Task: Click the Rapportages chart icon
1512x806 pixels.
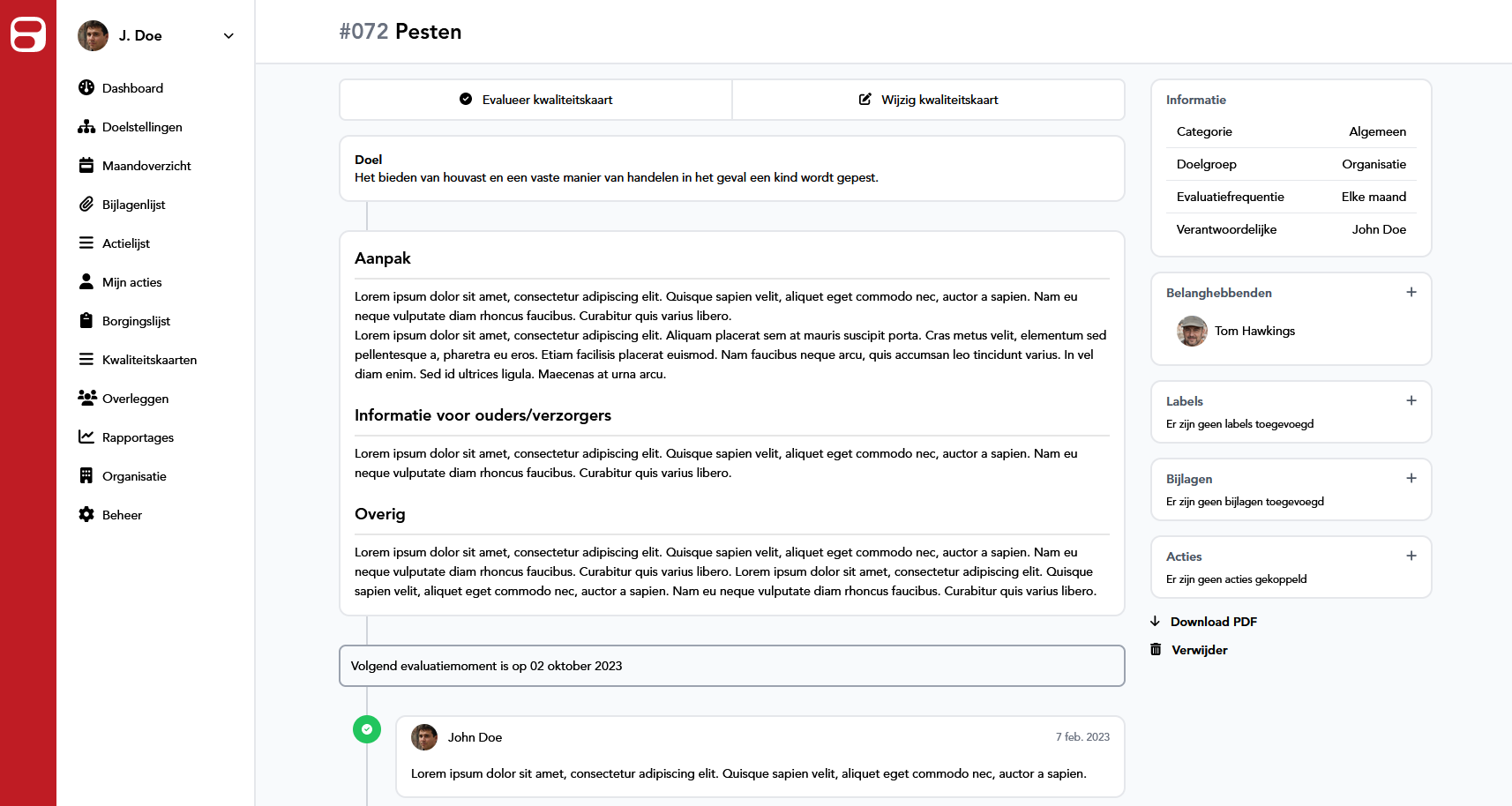Action: (86, 437)
